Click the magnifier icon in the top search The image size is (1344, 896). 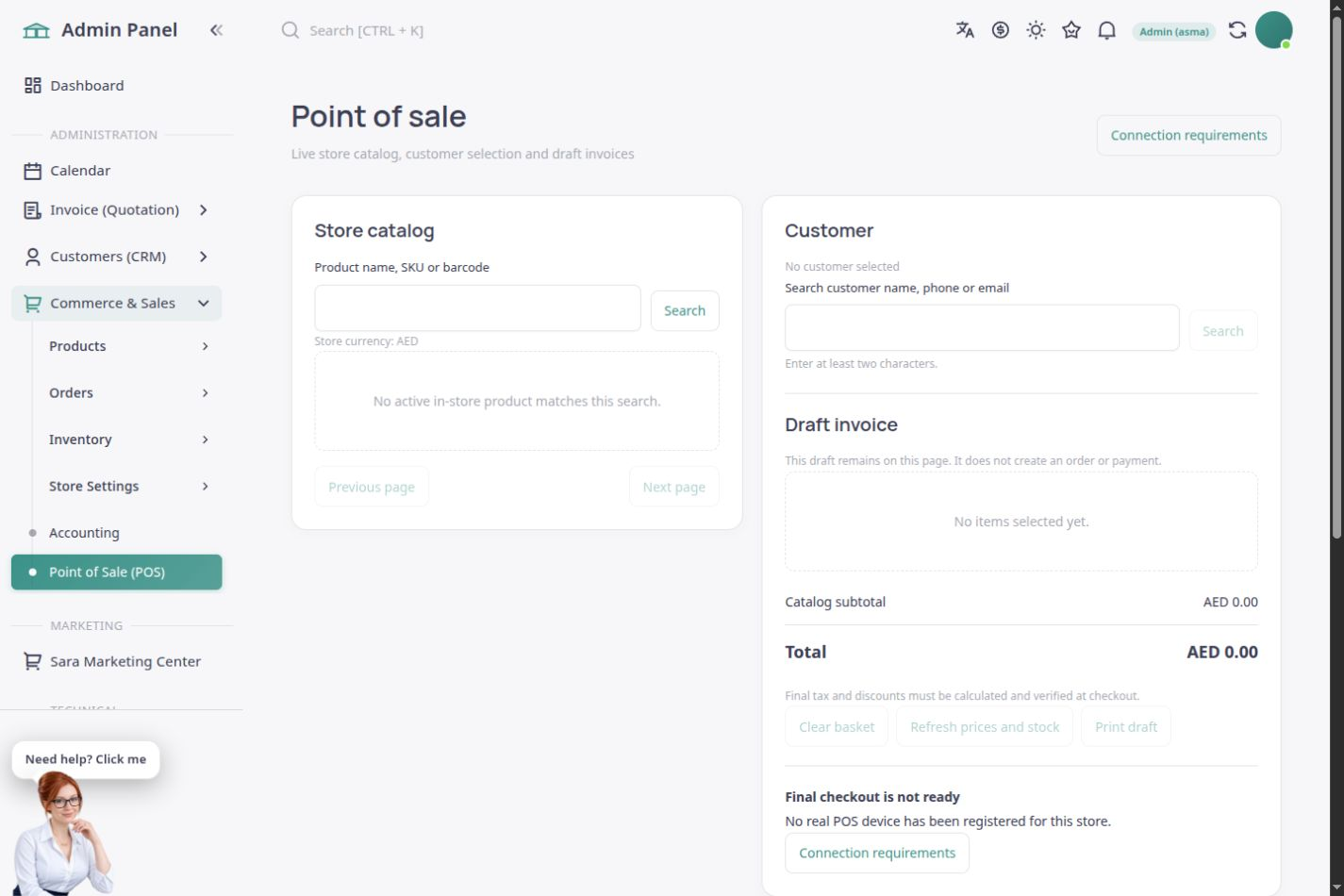point(290,30)
